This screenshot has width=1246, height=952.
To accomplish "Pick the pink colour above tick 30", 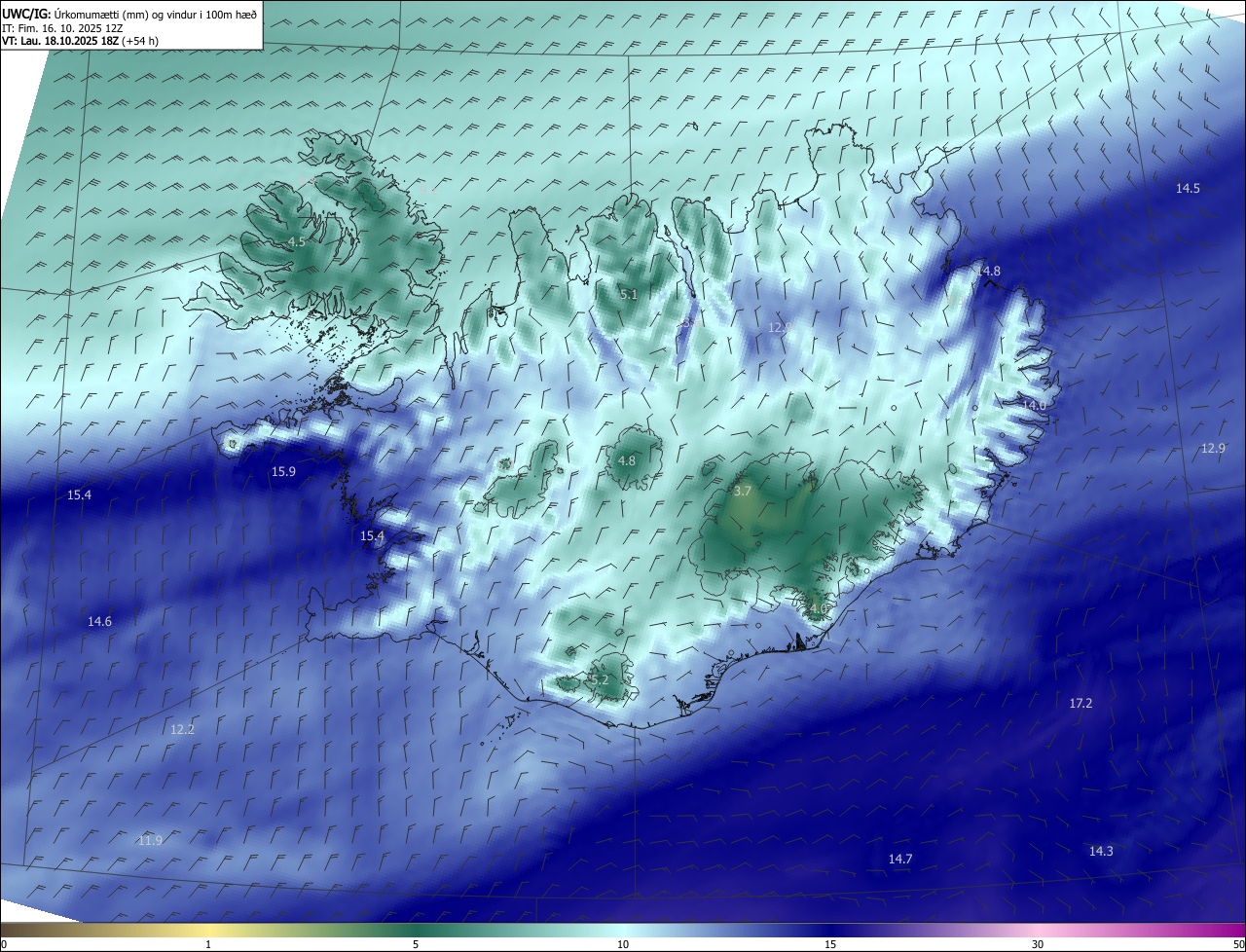I will tap(1038, 930).
